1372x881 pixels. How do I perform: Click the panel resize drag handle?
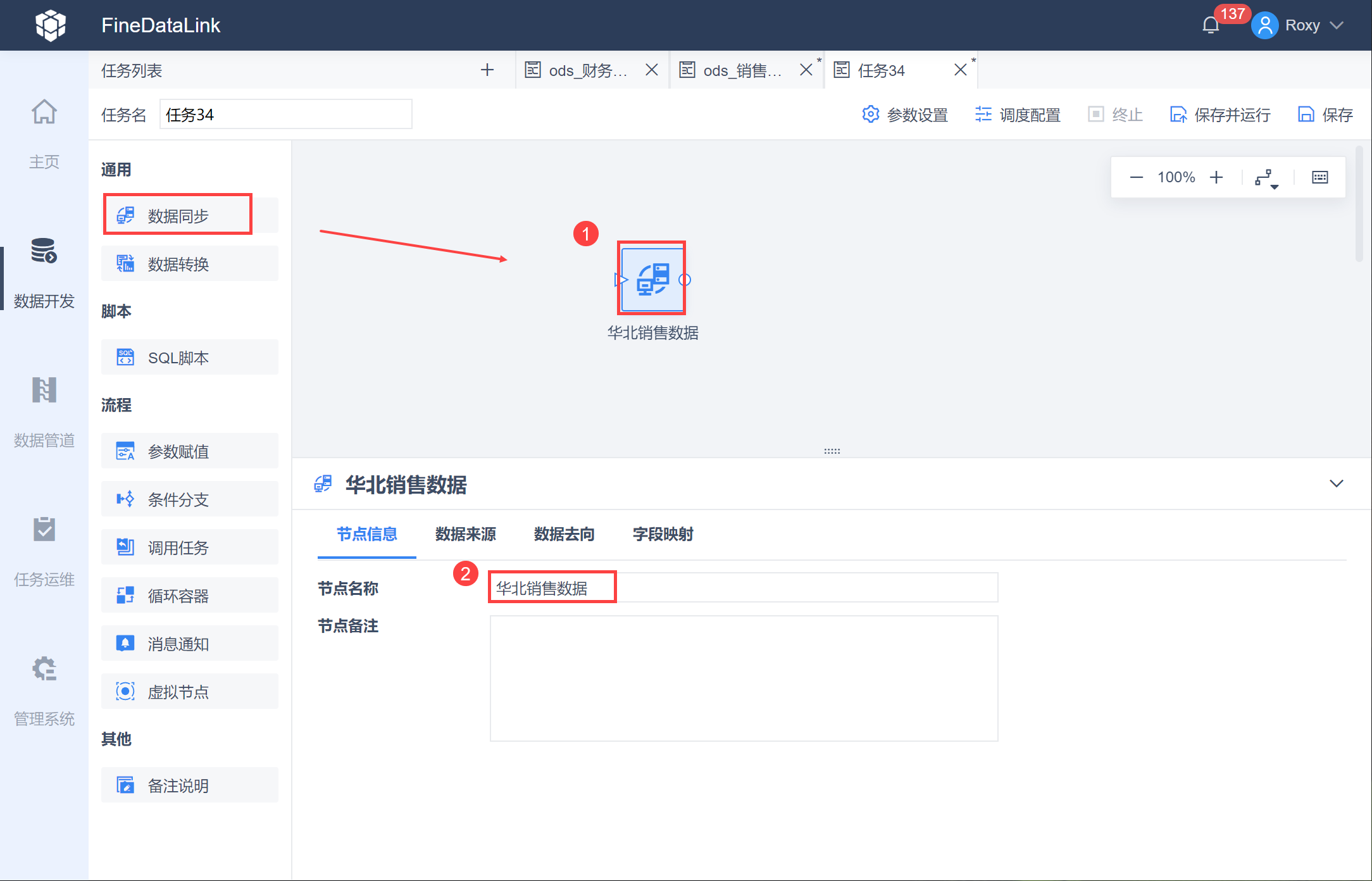[832, 451]
